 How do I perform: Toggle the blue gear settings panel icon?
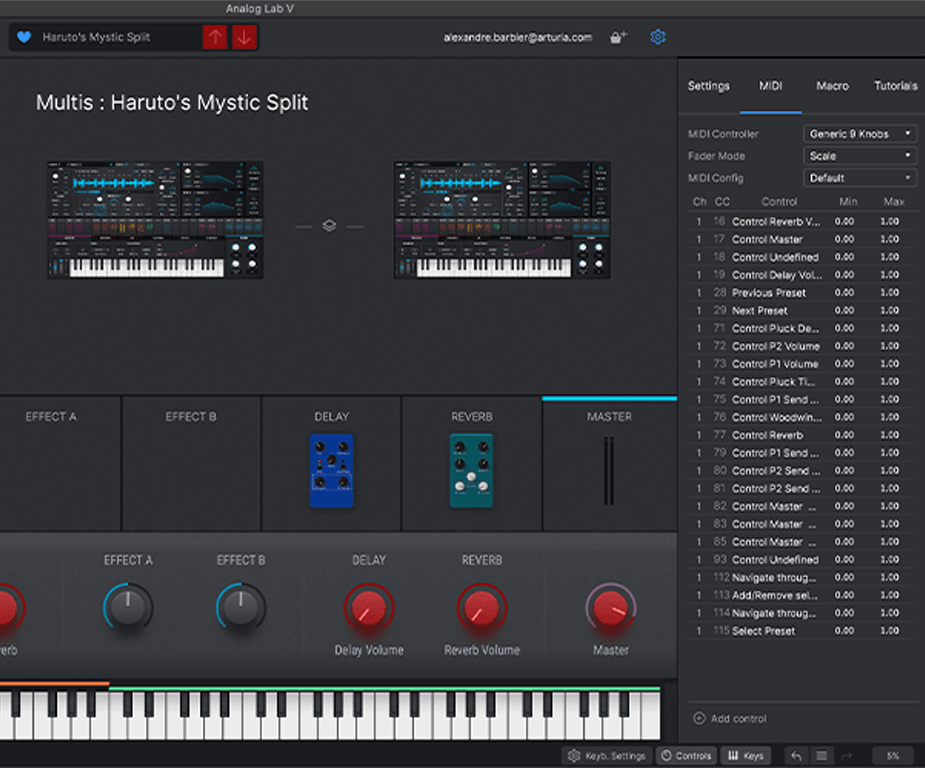[658, 37]
